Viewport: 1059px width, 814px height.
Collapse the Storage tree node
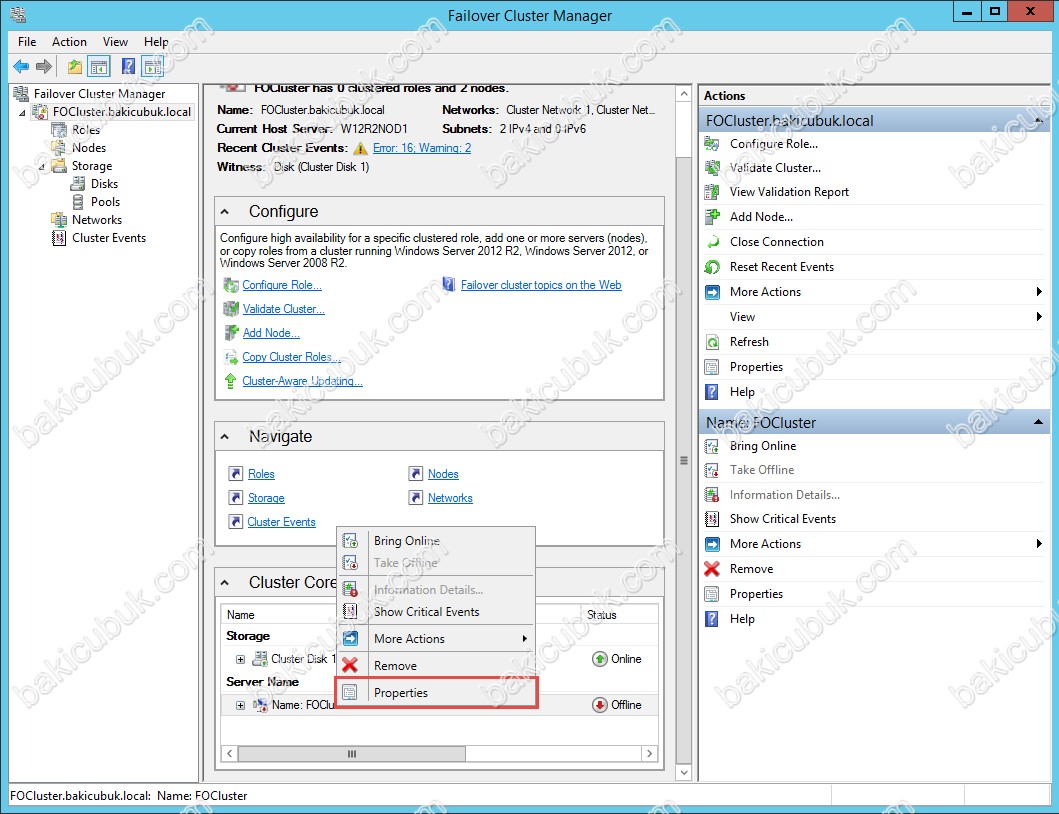pyautogui.click(x=41, y=166)
